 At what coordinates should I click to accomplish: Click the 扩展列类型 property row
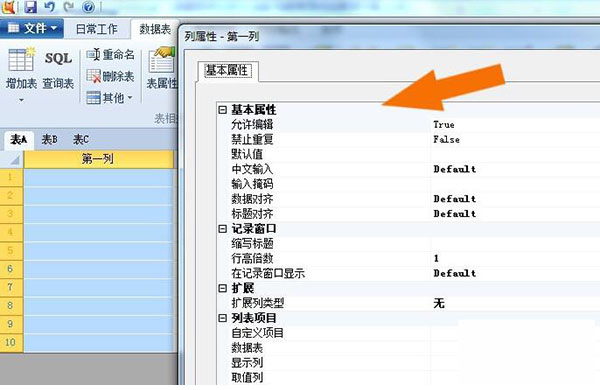click(x=408, y=304)
